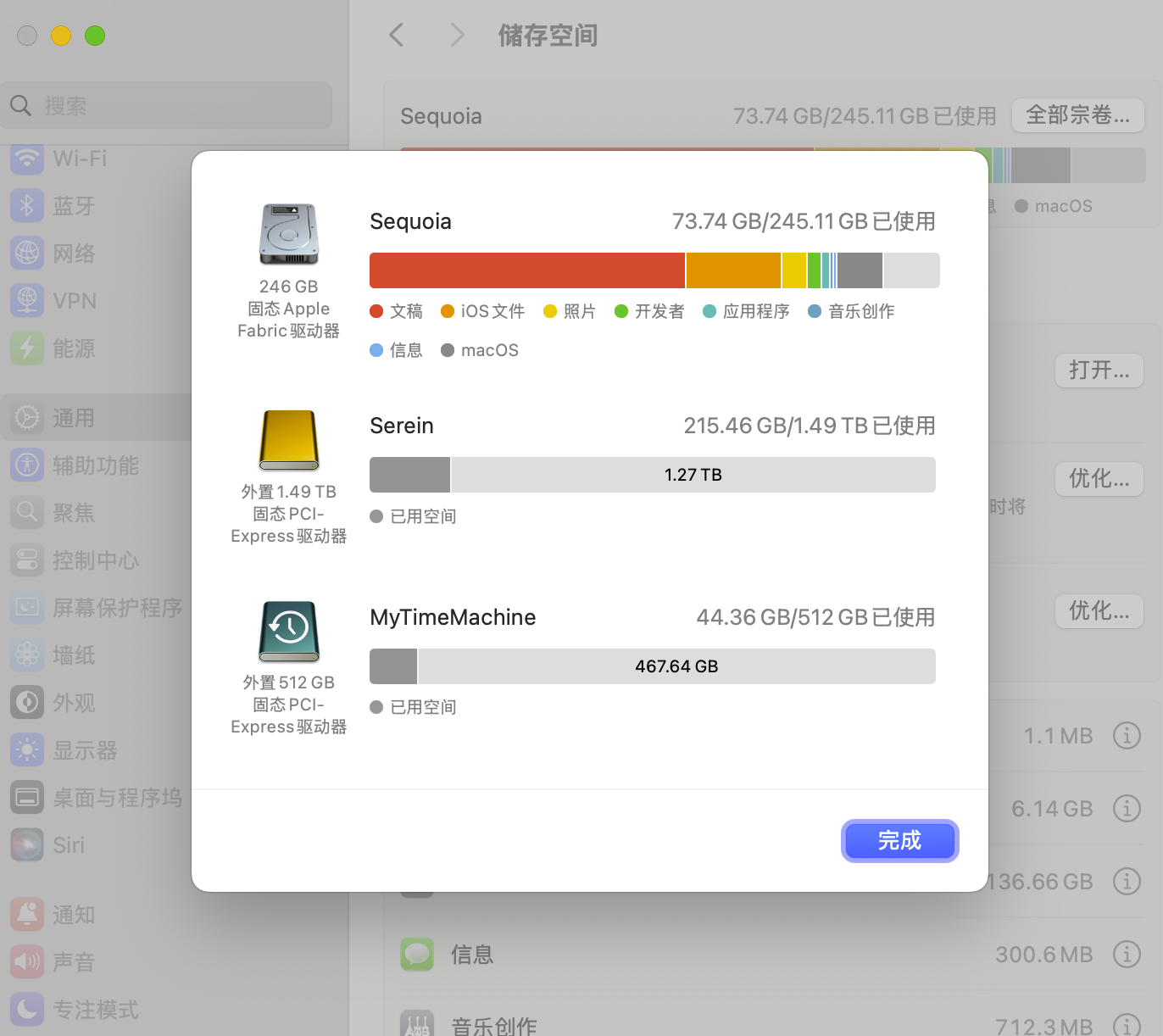This screenshot has width=1163, height=1036.
Task: Click the info button next to 信息 300.6 MB
Action: (1127, 954)
